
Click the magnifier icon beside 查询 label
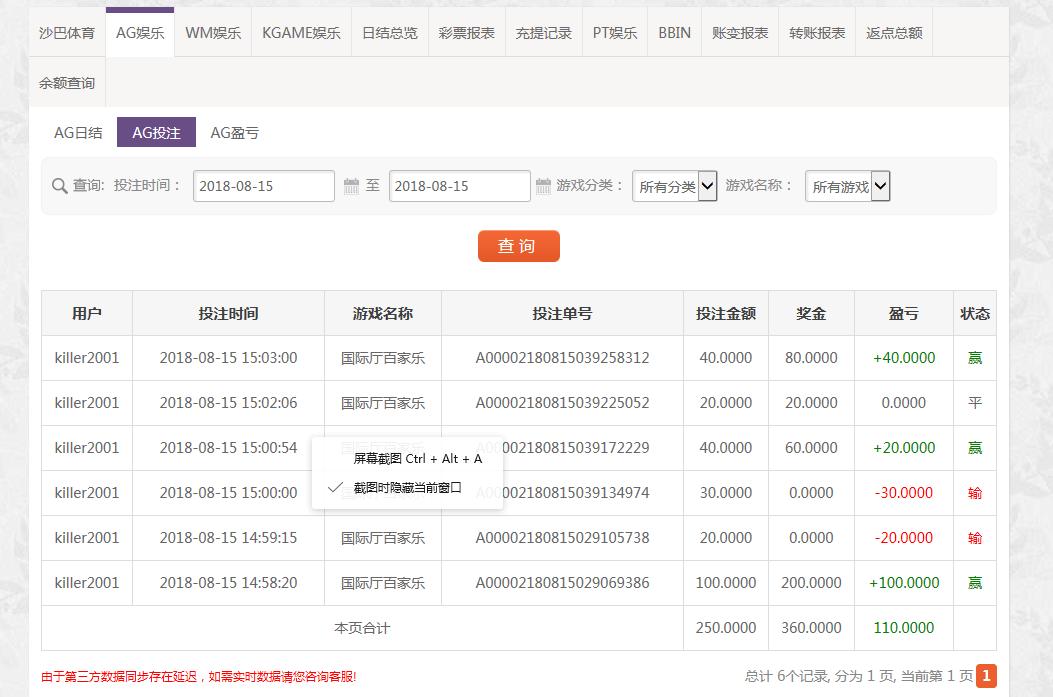tap(59, 186)
